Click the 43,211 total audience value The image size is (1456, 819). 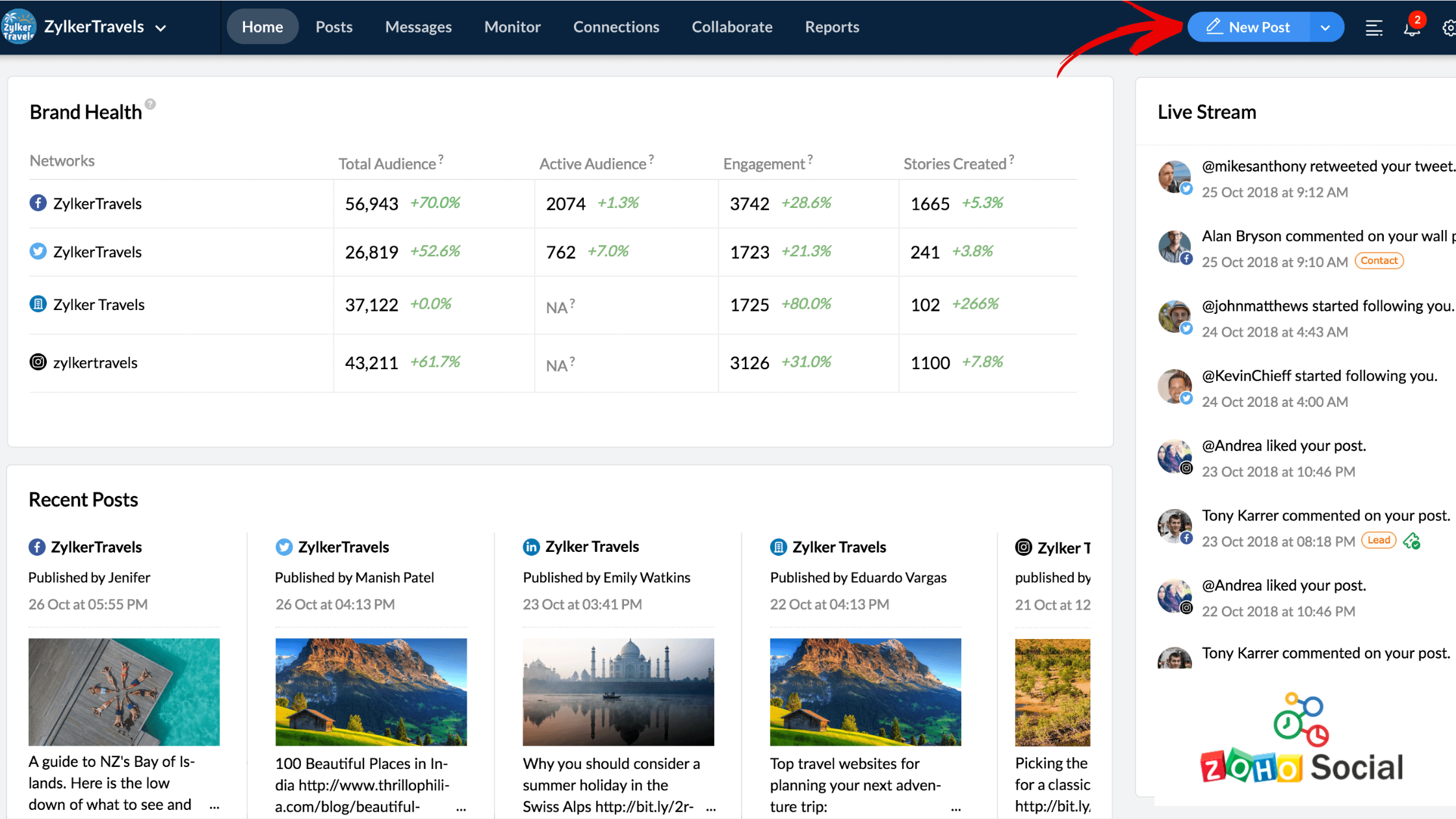(x=371, y=362)
